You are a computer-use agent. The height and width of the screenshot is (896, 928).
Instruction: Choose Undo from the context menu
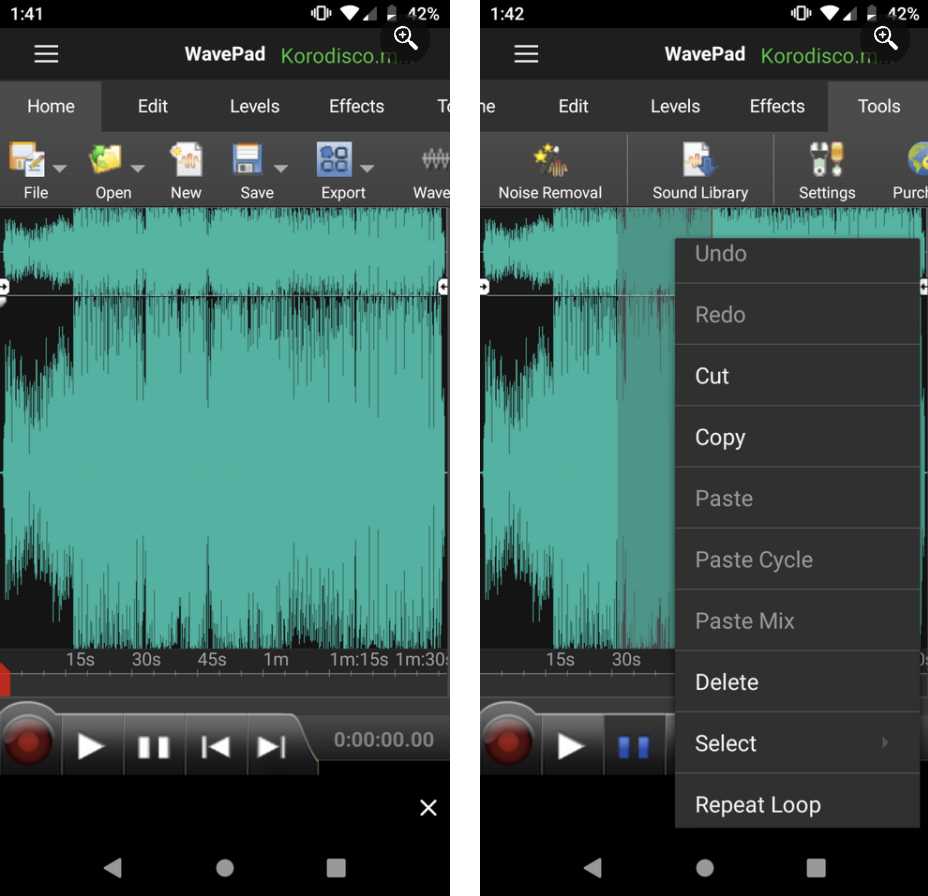coord(797,260)
